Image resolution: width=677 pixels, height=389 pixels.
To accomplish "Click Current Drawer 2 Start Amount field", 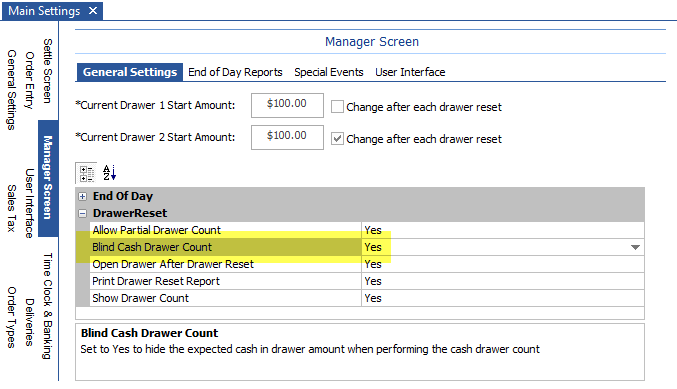I will pos(287,137).
